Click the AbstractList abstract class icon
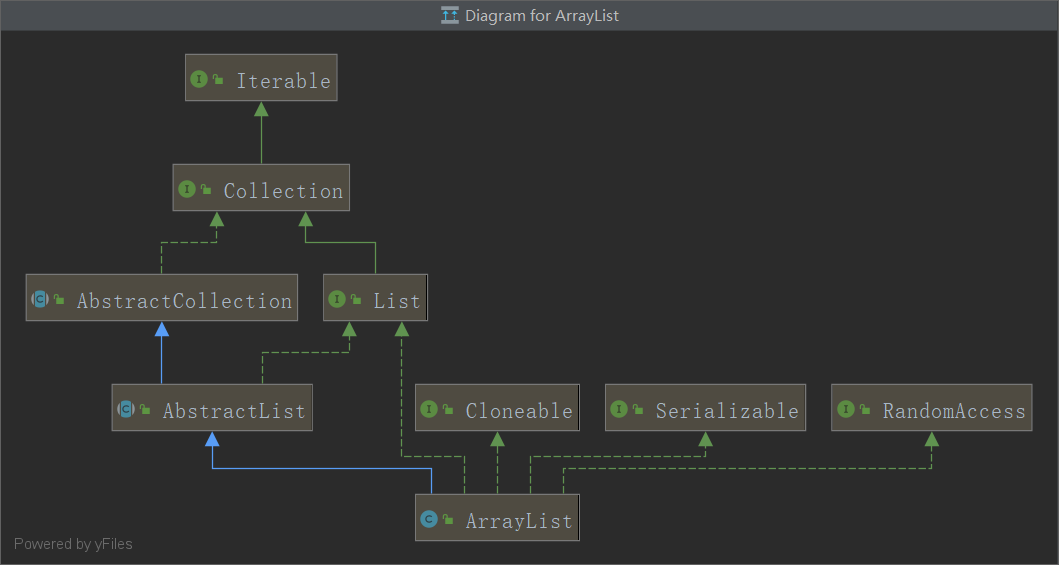The height and width of the screenshot is (565, 1059). [x=126, y=410]
